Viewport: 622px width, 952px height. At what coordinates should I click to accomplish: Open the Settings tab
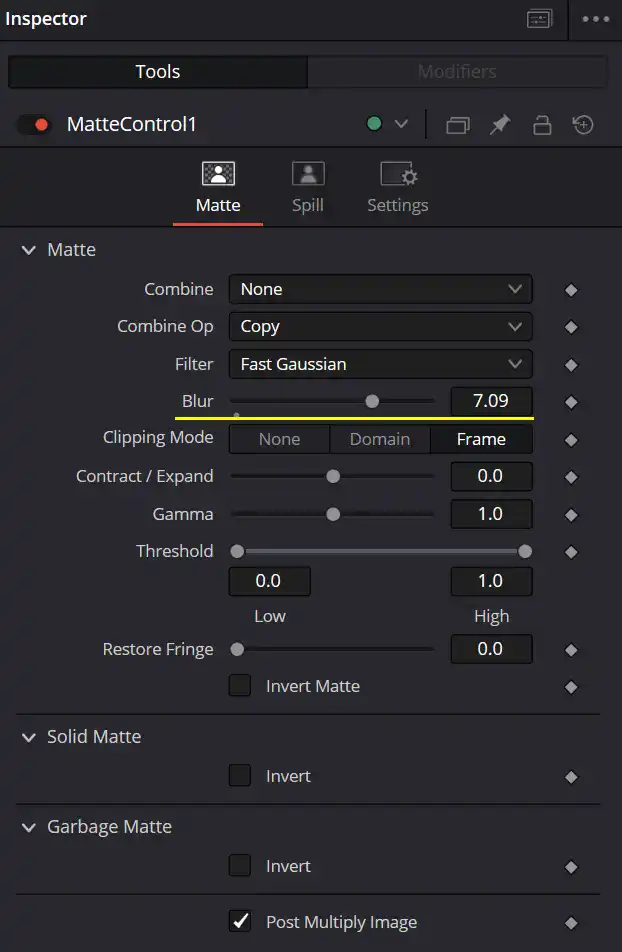pyautogui.click(x=398, y=188)
